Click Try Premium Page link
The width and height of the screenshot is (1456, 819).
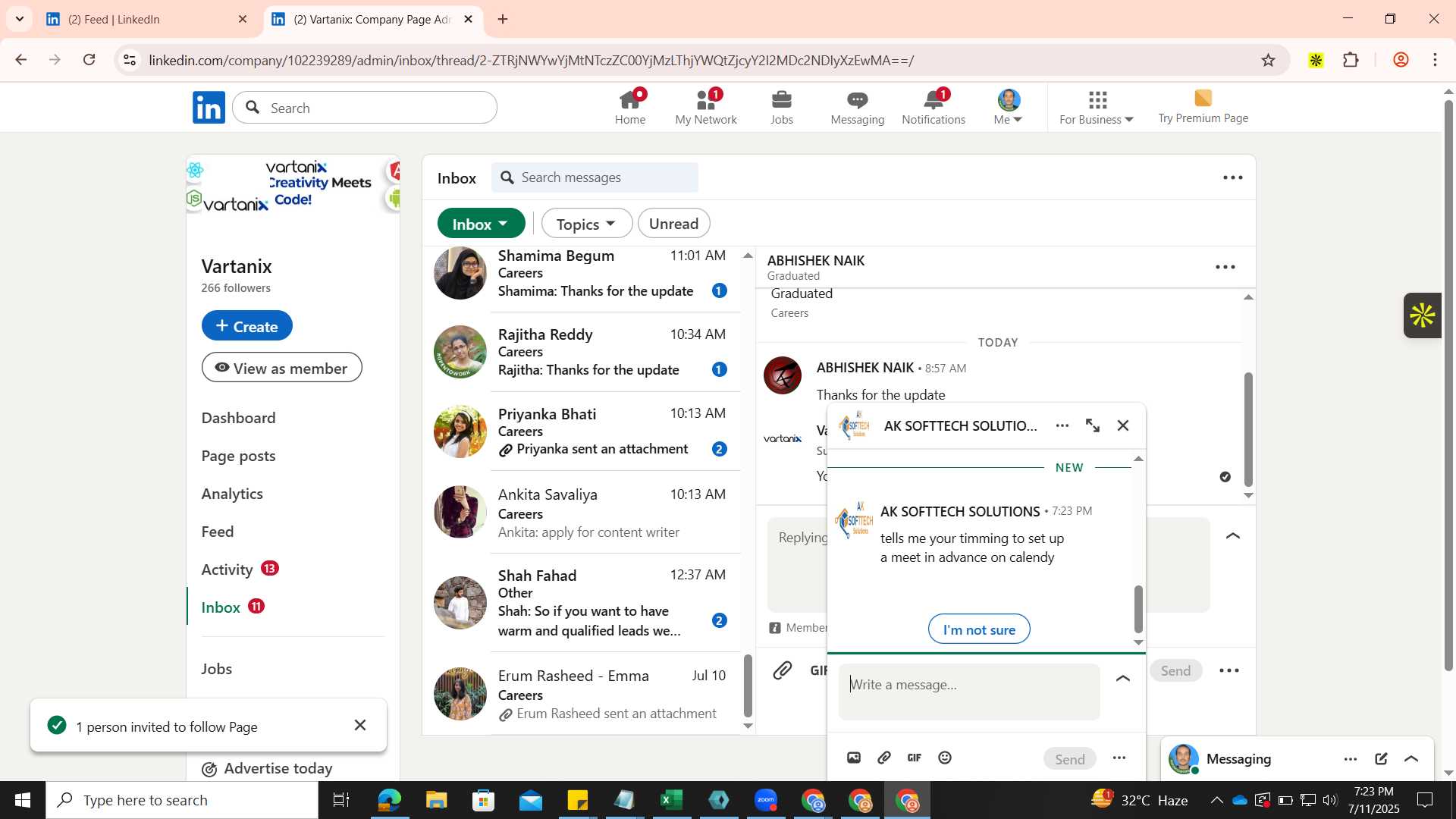point(1203,107)
